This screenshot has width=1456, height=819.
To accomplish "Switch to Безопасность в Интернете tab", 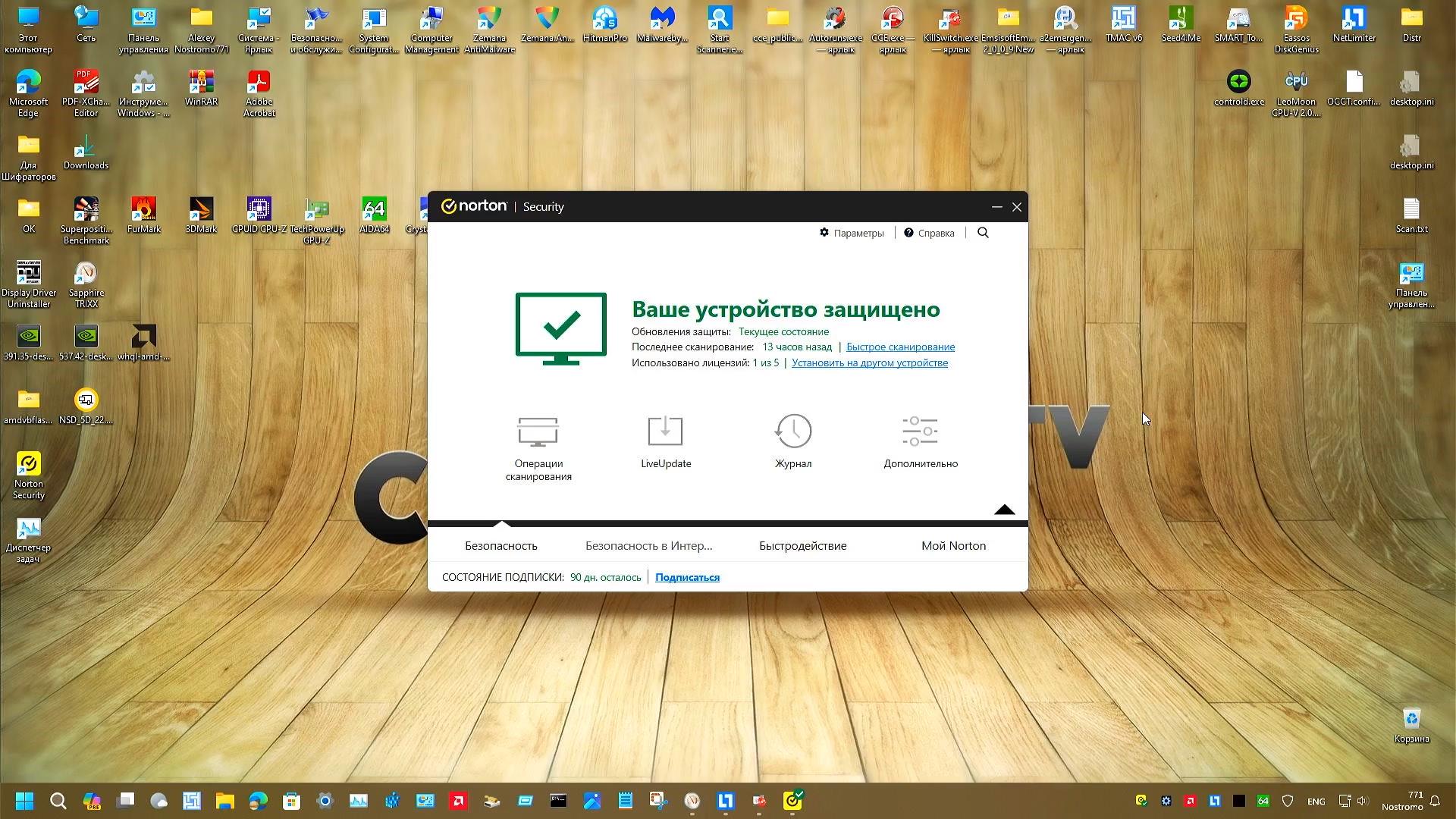I will point(648,546).
